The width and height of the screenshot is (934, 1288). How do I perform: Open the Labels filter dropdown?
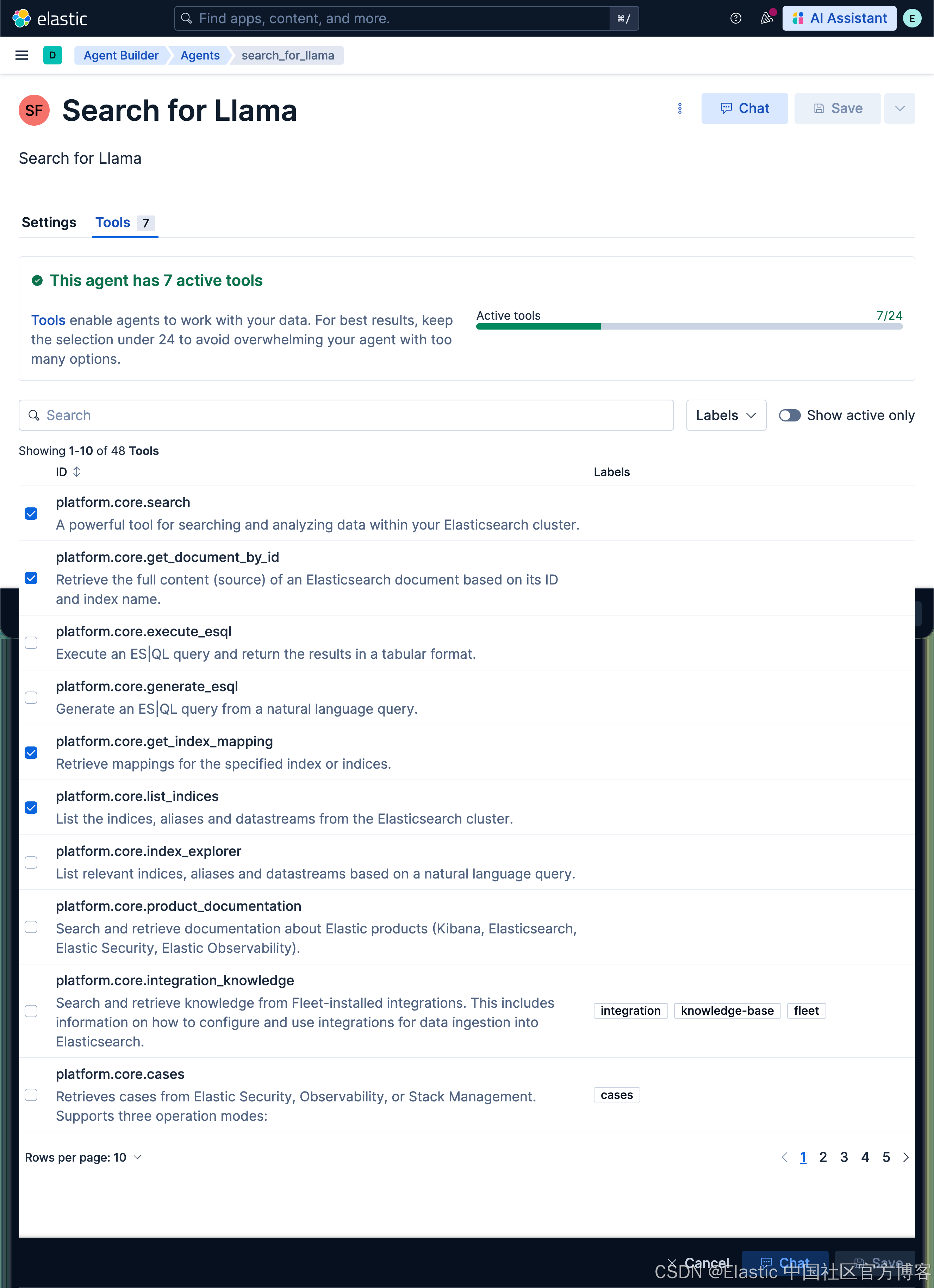tap(726, 415)
